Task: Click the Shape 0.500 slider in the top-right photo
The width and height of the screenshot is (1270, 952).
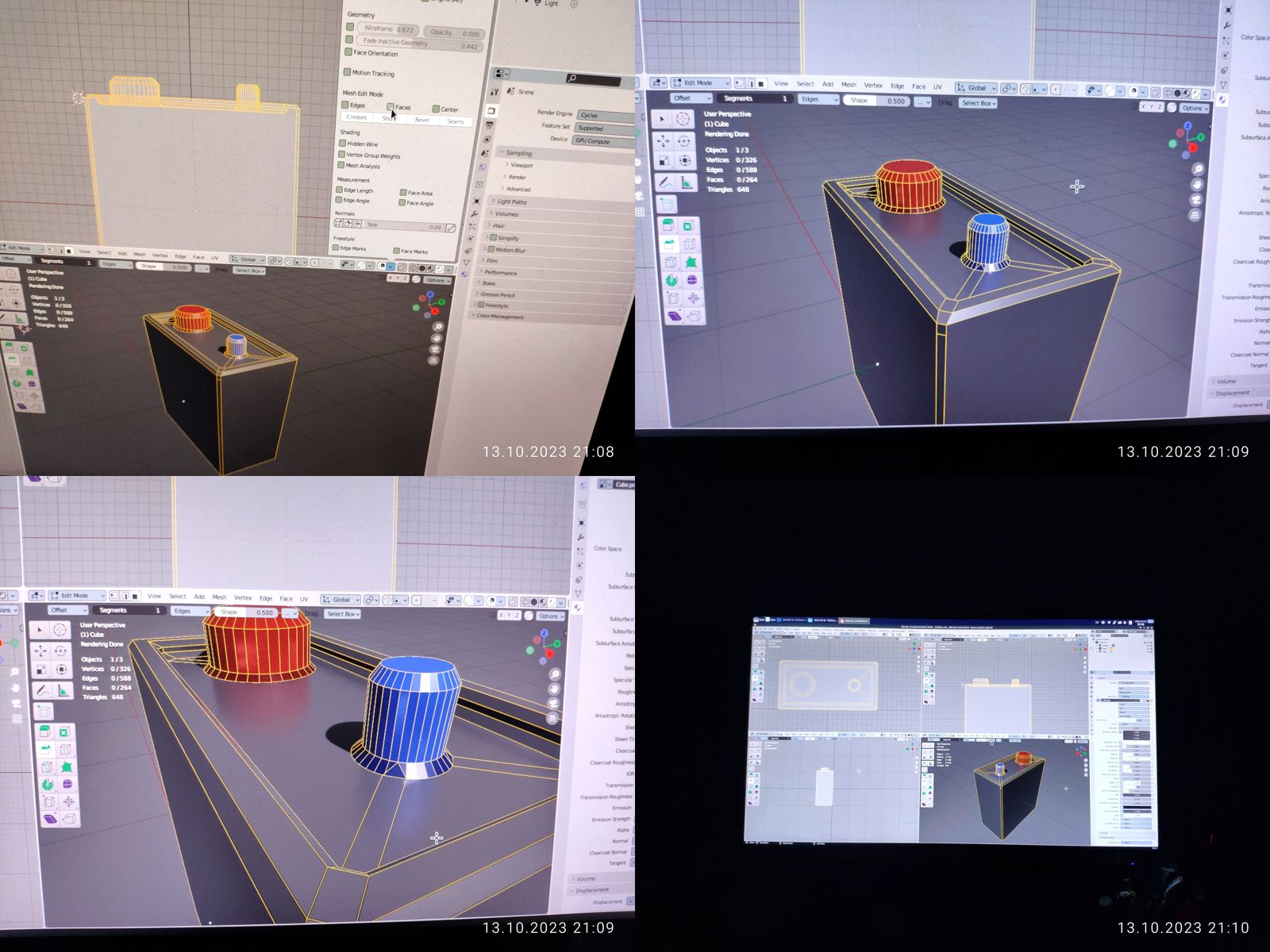Action: pos(877,101)
